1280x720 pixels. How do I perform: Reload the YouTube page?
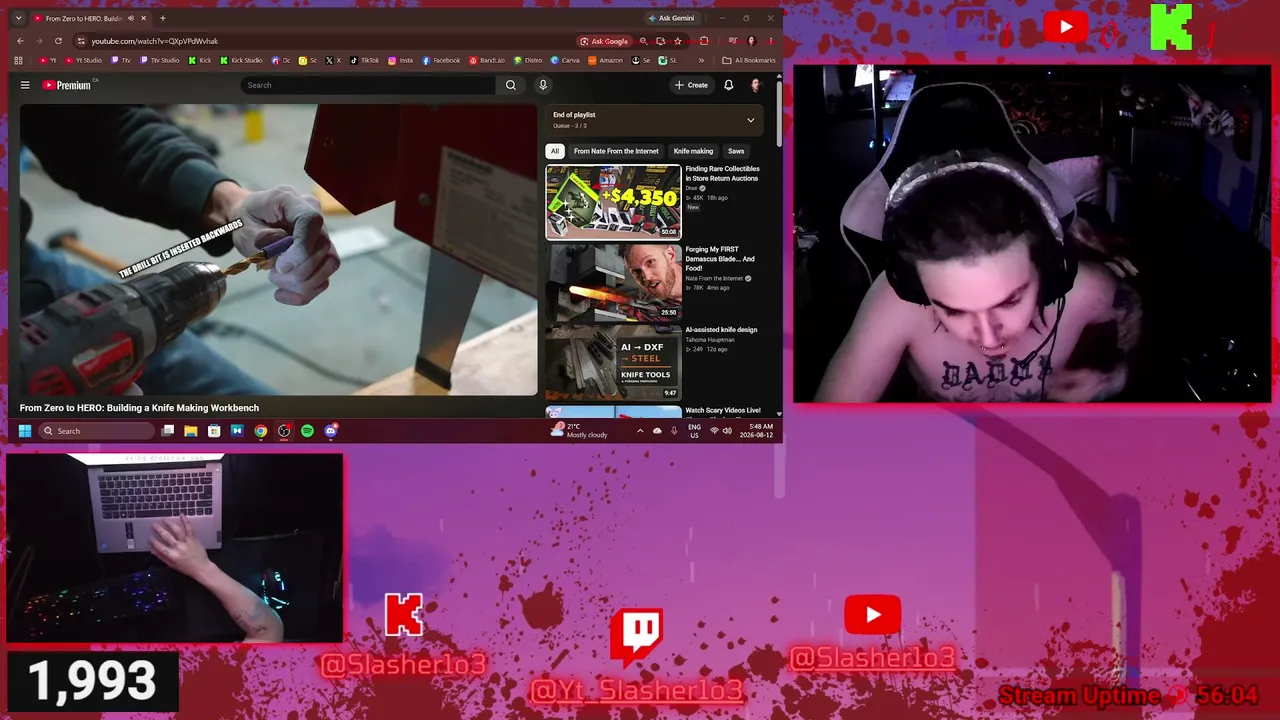point(58,41)
